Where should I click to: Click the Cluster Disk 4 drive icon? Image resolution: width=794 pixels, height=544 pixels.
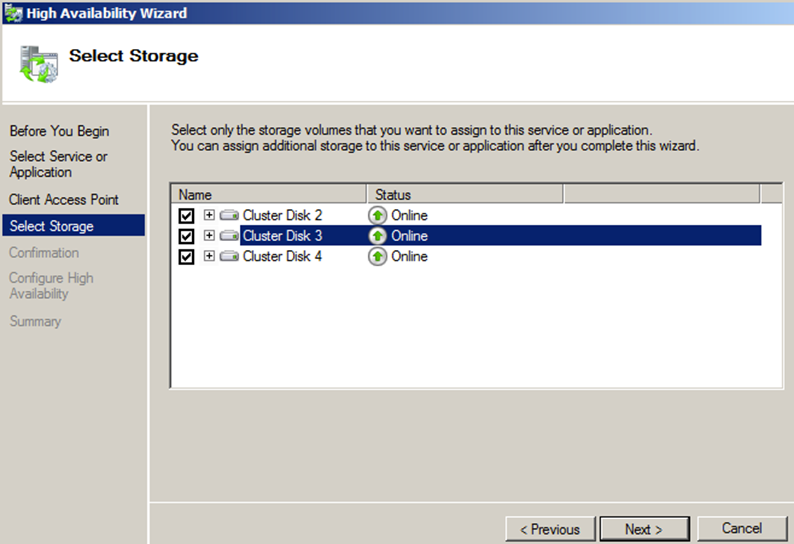(x=230, y=257)
